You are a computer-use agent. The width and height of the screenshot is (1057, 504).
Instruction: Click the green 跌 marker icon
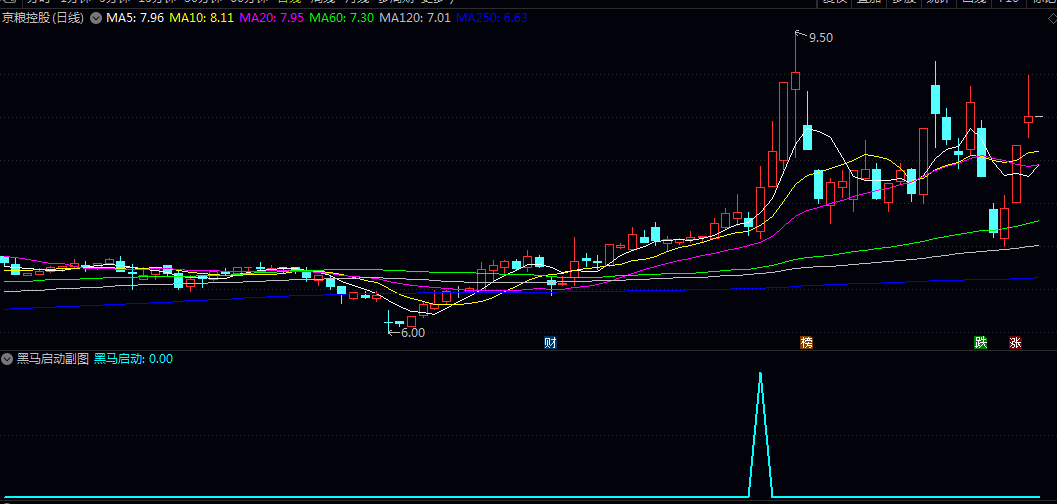(x=980, y=343)
